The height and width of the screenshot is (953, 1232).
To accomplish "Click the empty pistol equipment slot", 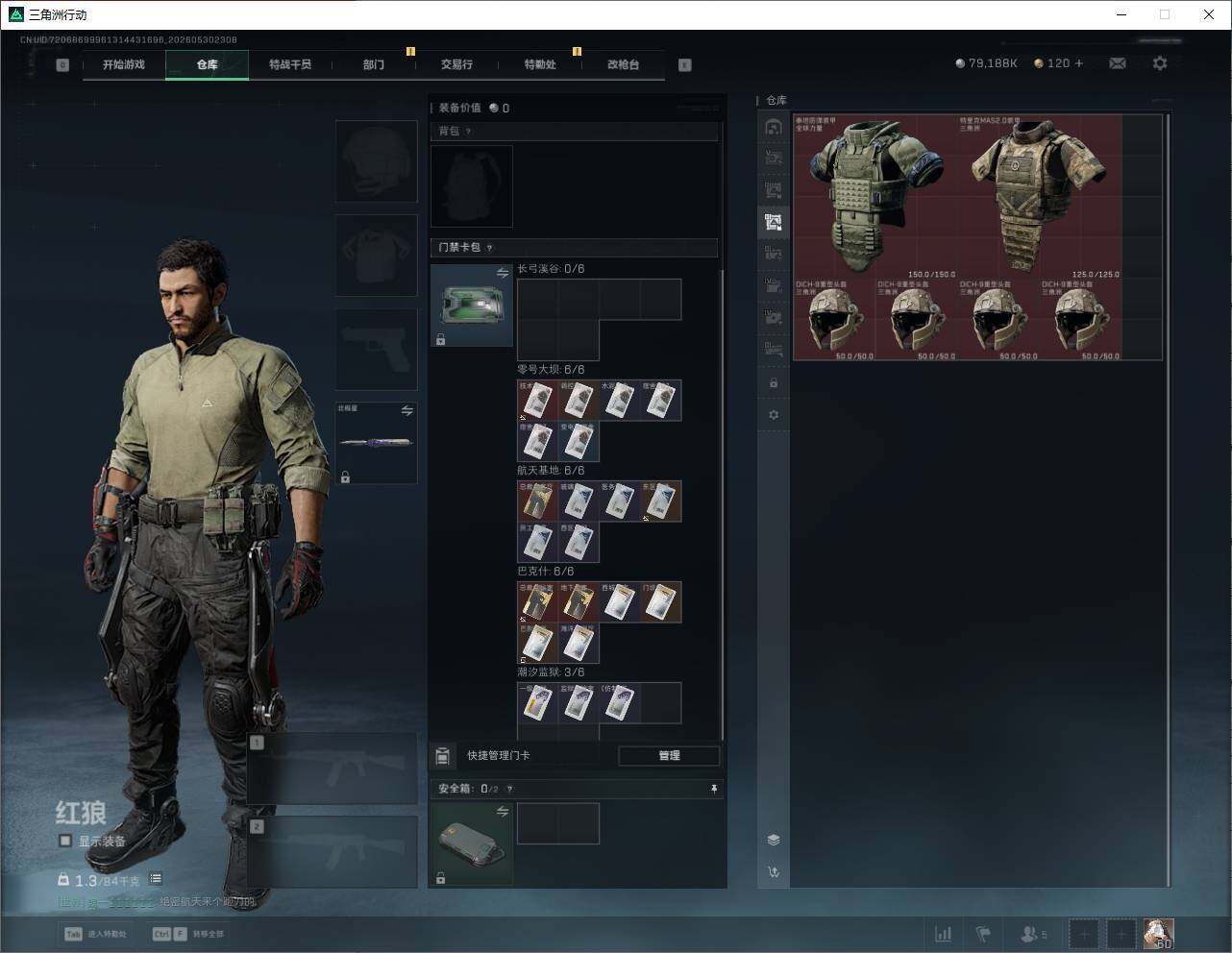I will coord(377,350).
